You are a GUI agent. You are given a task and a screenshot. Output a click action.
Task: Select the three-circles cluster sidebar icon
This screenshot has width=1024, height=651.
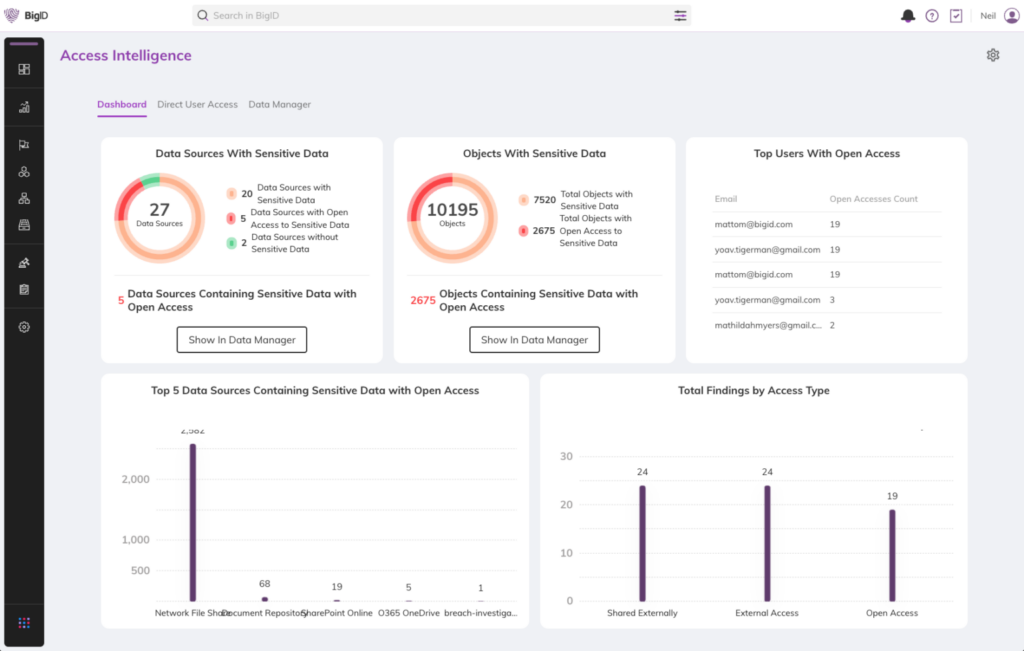pyautogui.click(x=24, y=172)
